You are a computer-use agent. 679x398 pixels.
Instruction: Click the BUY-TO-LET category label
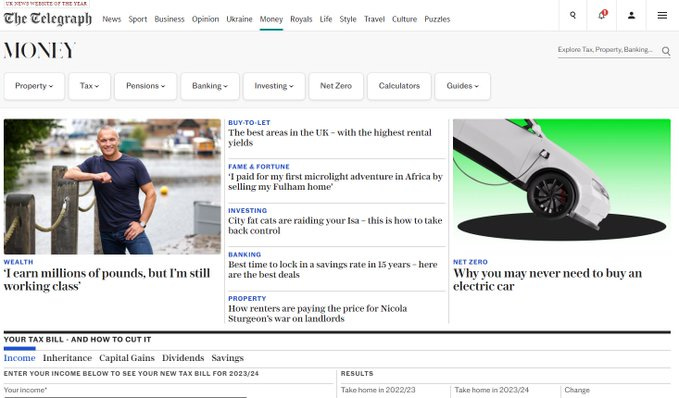click(x=249, y=123)
